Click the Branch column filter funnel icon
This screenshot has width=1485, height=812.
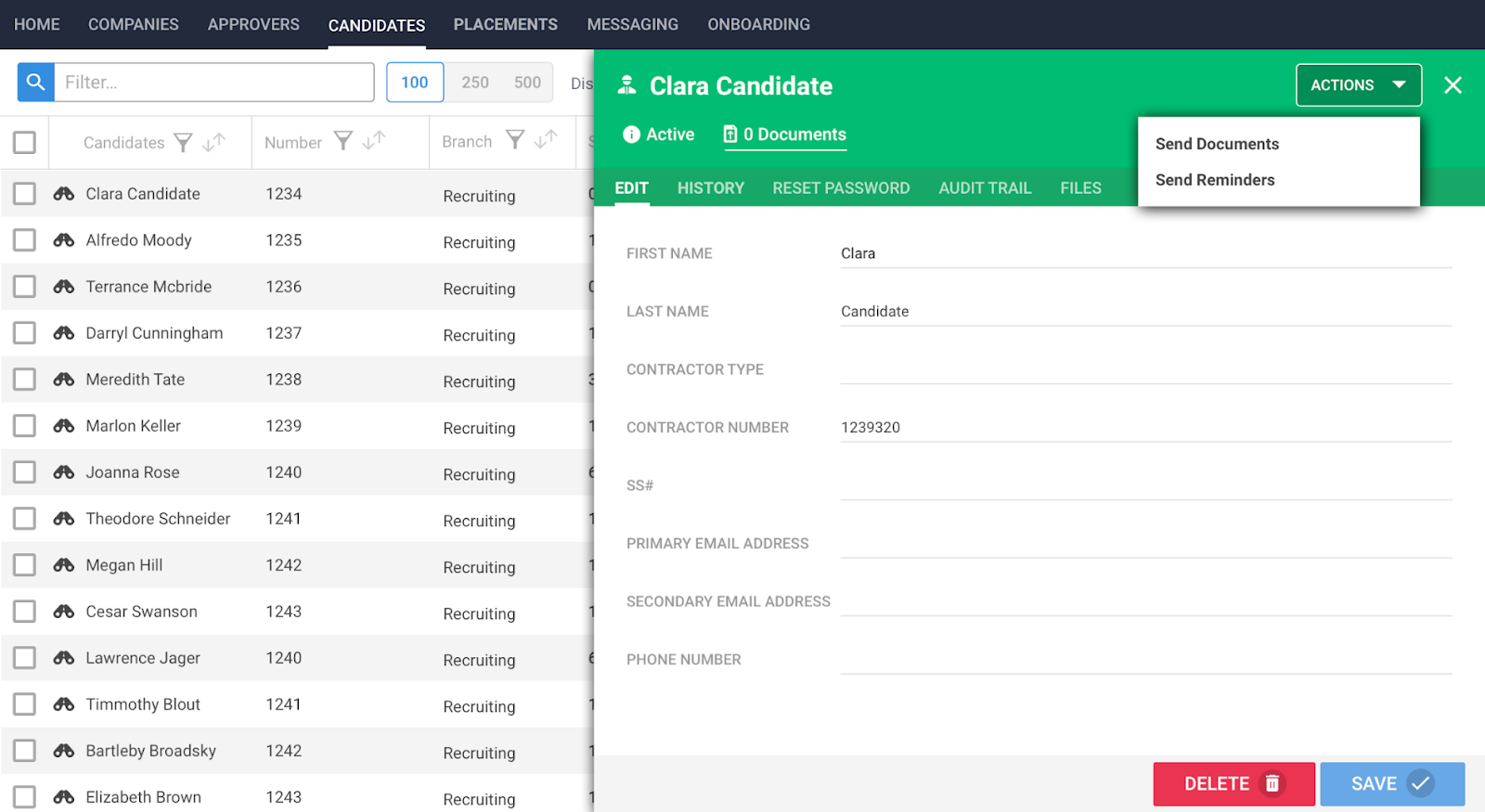pyautogui.click(x=515, y=140)
